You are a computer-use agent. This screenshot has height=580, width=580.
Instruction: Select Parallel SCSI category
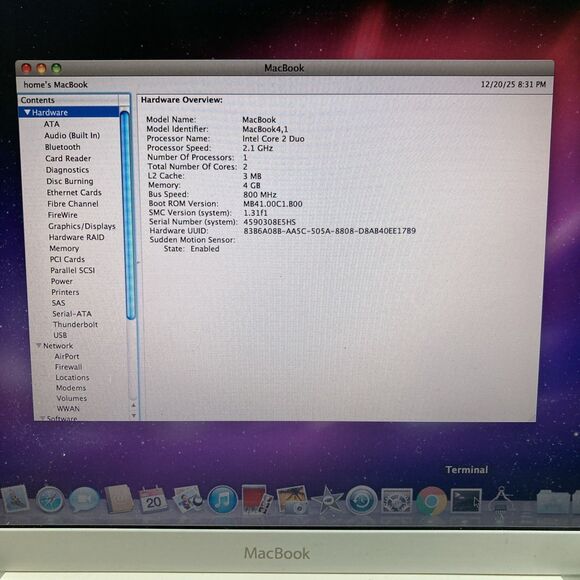[x=72, y=270]
